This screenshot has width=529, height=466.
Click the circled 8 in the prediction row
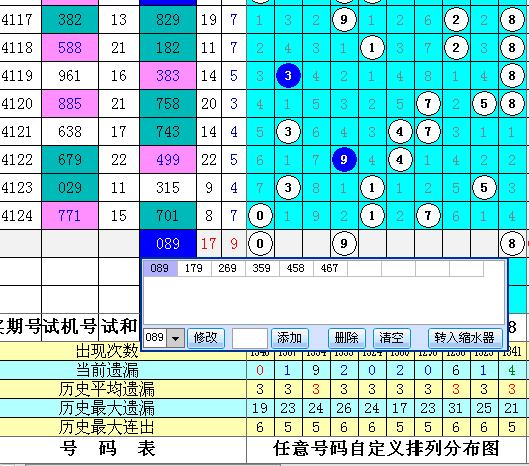point(512,244)
